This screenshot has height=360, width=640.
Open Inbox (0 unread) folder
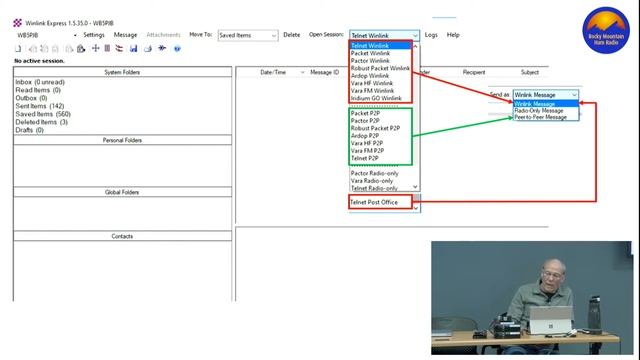40,82
